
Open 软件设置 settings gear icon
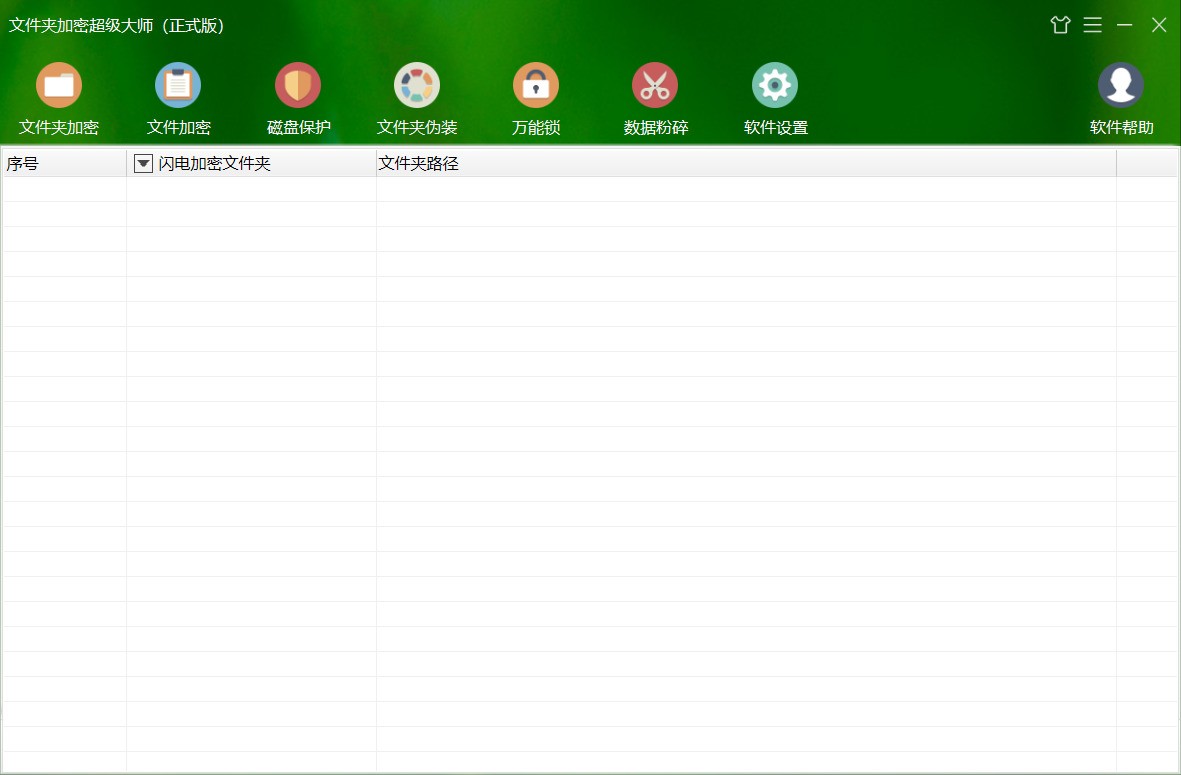[775, 86]
